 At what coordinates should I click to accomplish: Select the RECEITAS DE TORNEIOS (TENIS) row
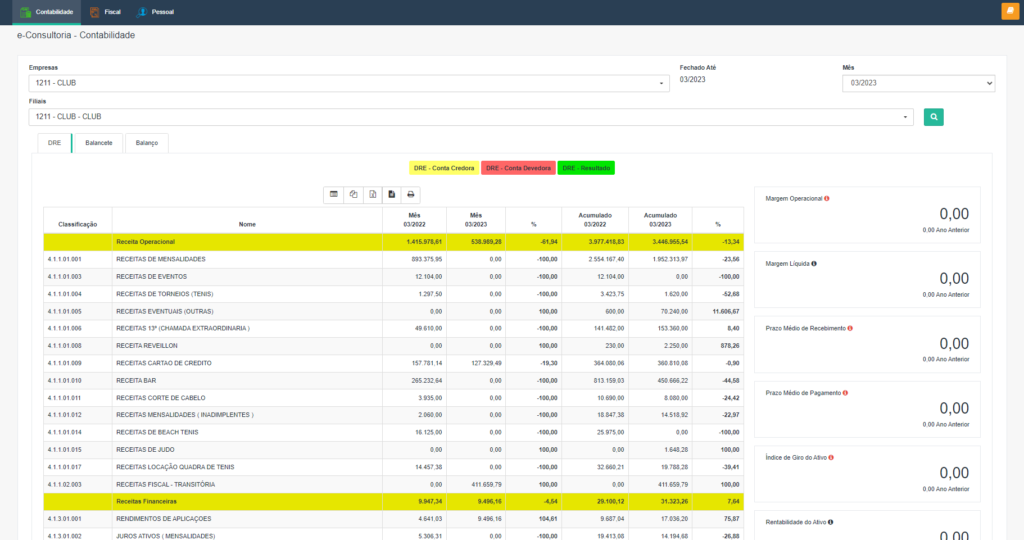tap(393, 294)
